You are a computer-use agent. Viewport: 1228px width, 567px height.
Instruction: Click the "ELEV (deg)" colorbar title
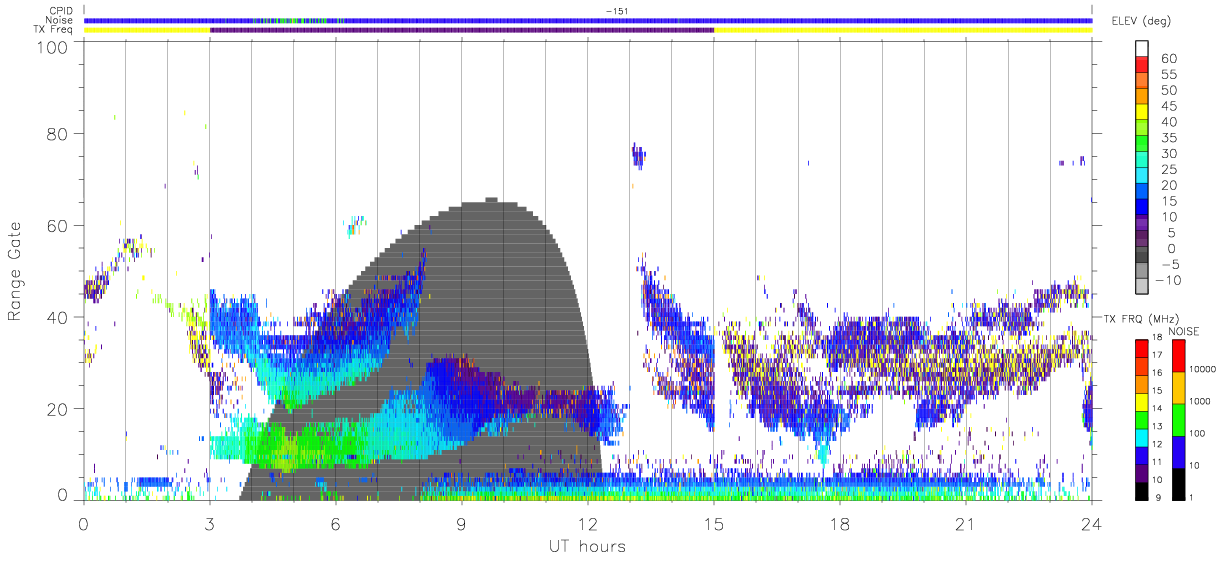[x=1143, y=20]
